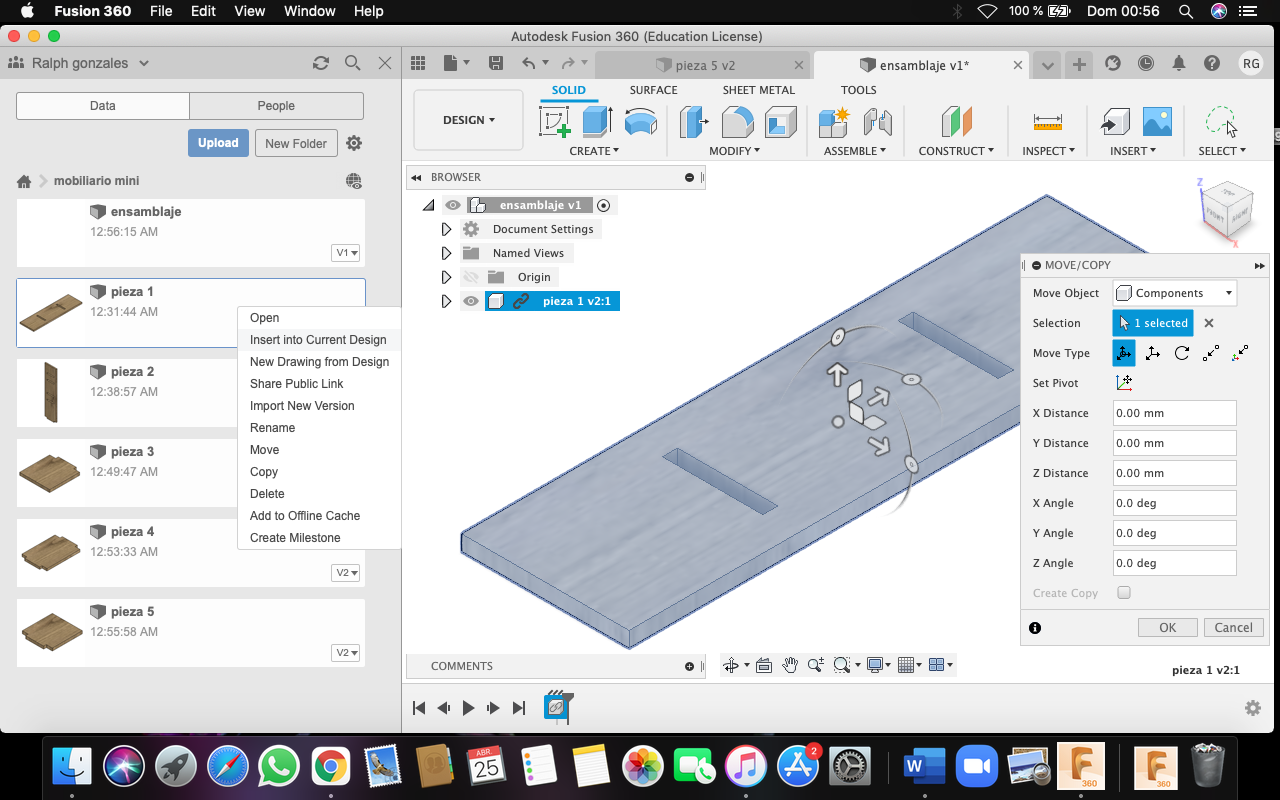
Task: Choose the Free Move type
Action: tap(1124, 353)
